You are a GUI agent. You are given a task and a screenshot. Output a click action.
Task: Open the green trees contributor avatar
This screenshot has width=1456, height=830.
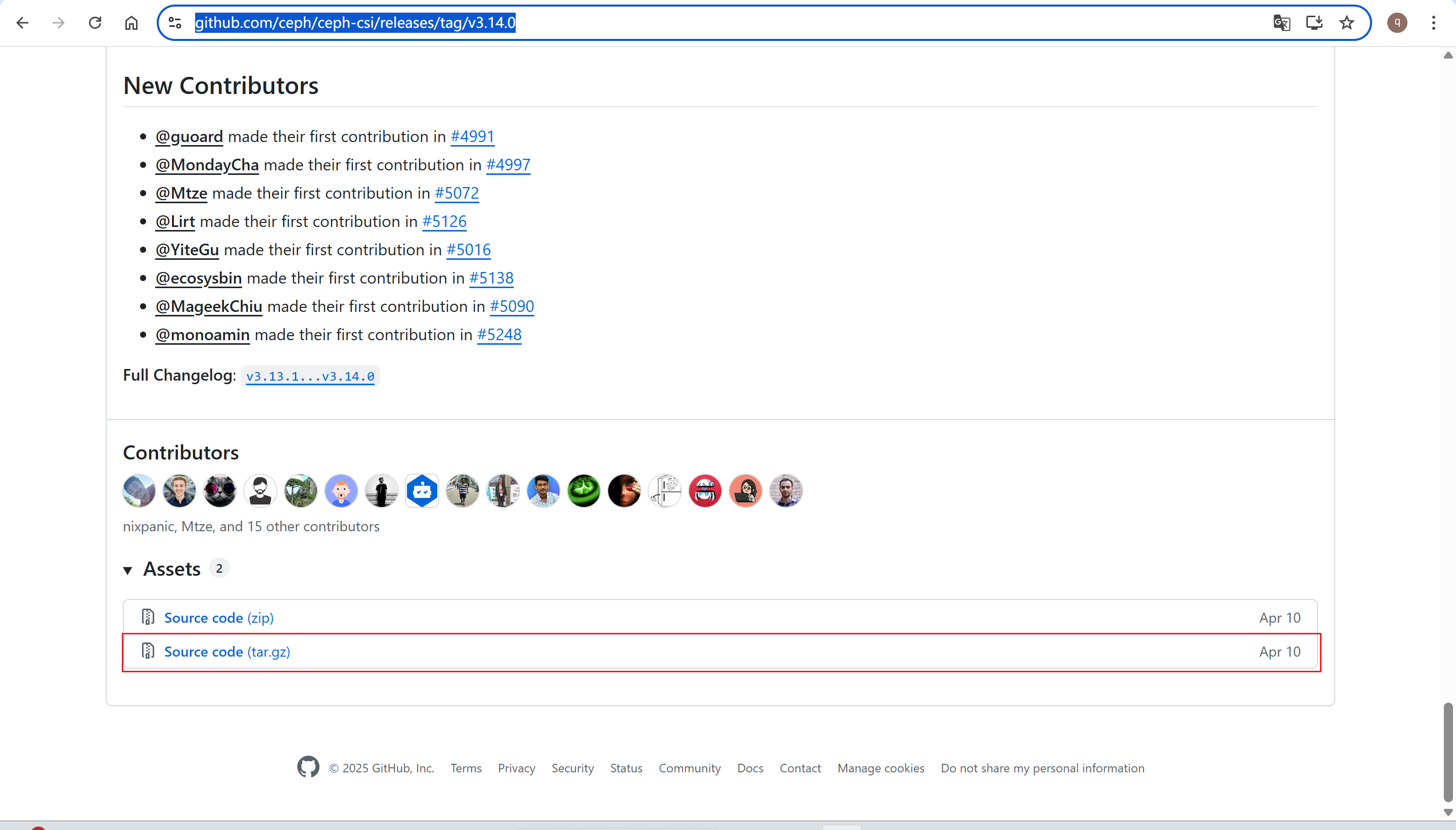[x=301, y=491]
